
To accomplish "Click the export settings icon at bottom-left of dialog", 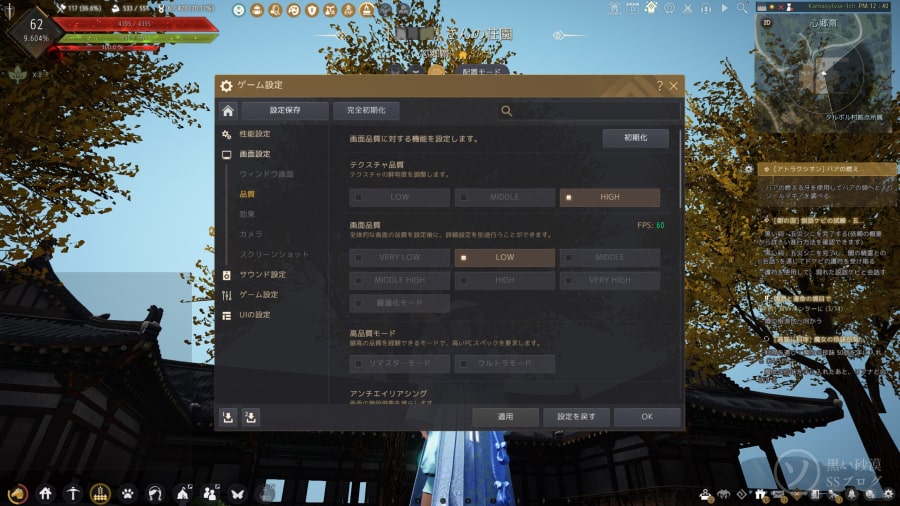I will 228,417.
